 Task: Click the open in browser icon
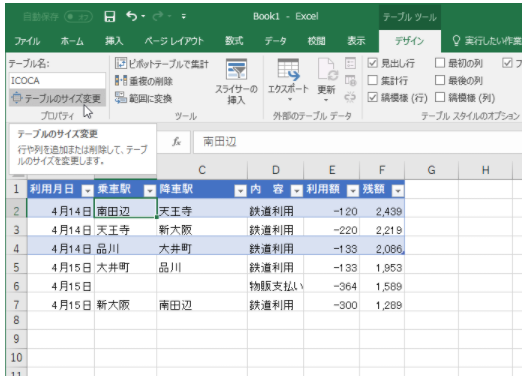[x=350, y=81]
